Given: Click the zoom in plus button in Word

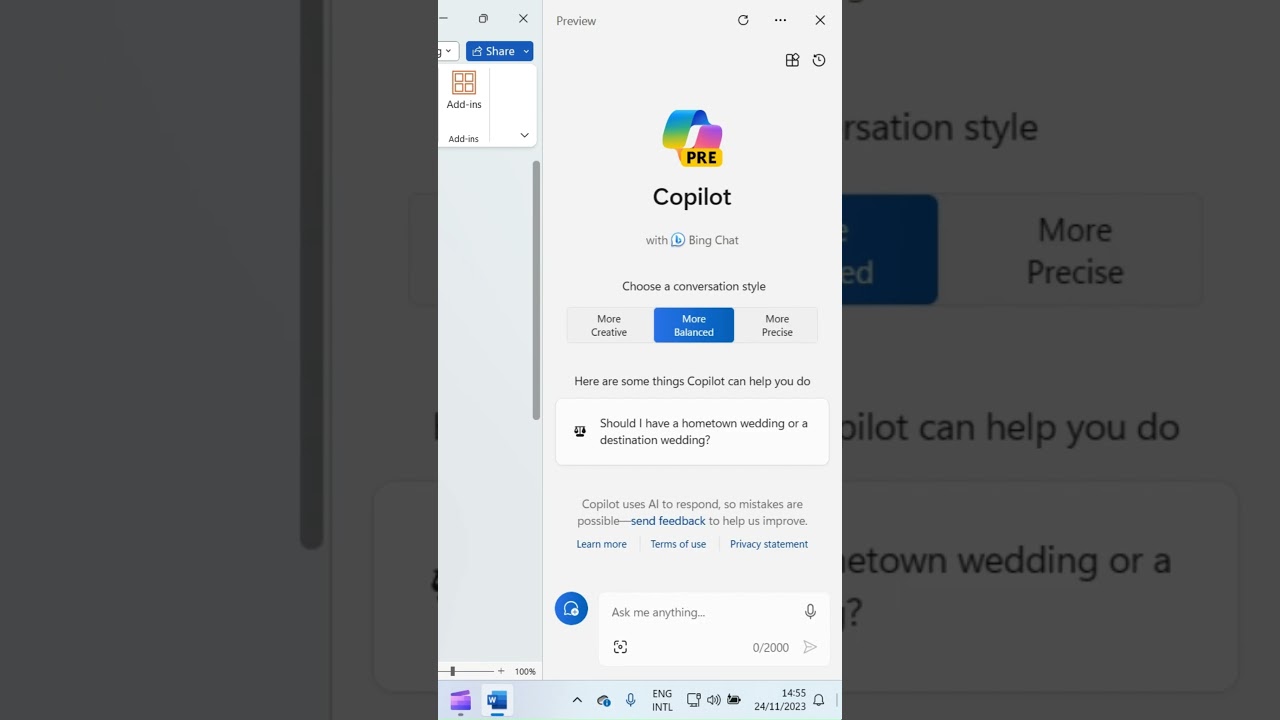Looking at the screenshot, I should click(501, 671).
